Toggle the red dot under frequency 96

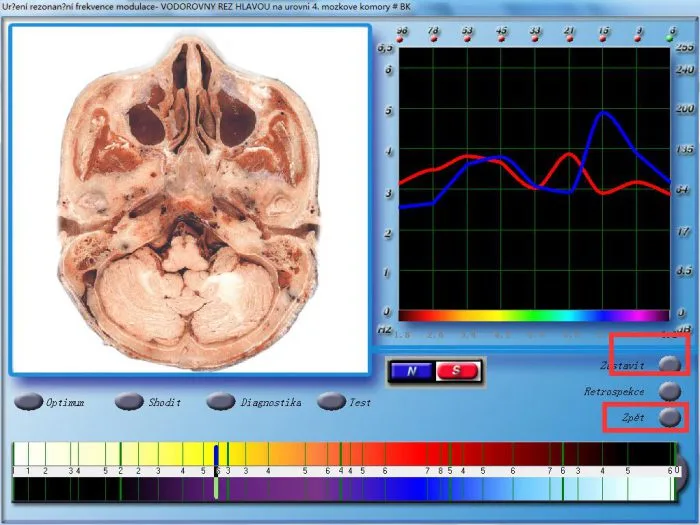(400, 39)
